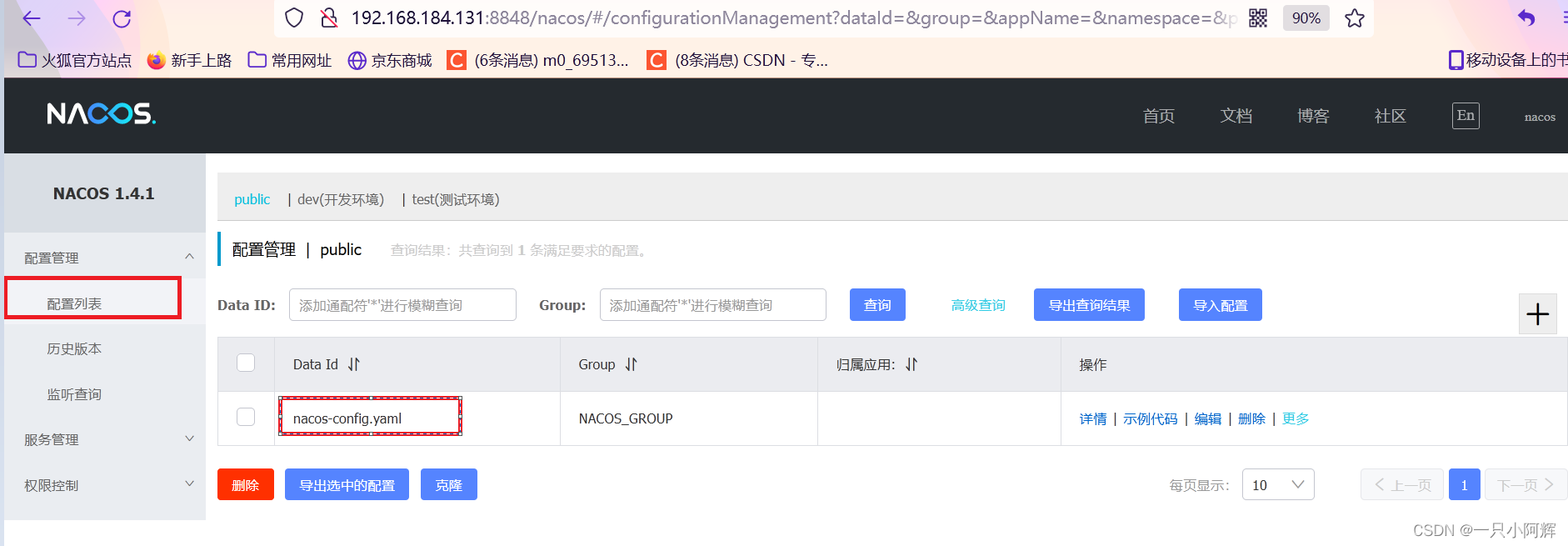Click 编辑 for nacos-config.yaml
This screenshot has width=1568, height=546.
point(1208,418)
